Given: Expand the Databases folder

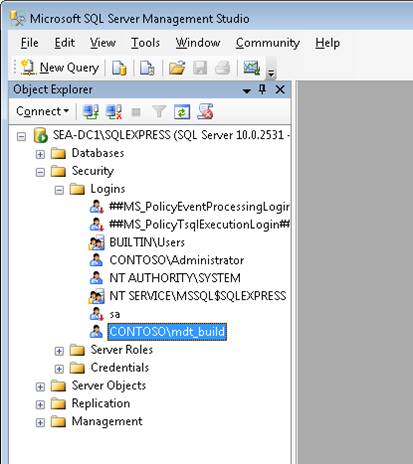Looking at the screenshot, I should [40, 154].
